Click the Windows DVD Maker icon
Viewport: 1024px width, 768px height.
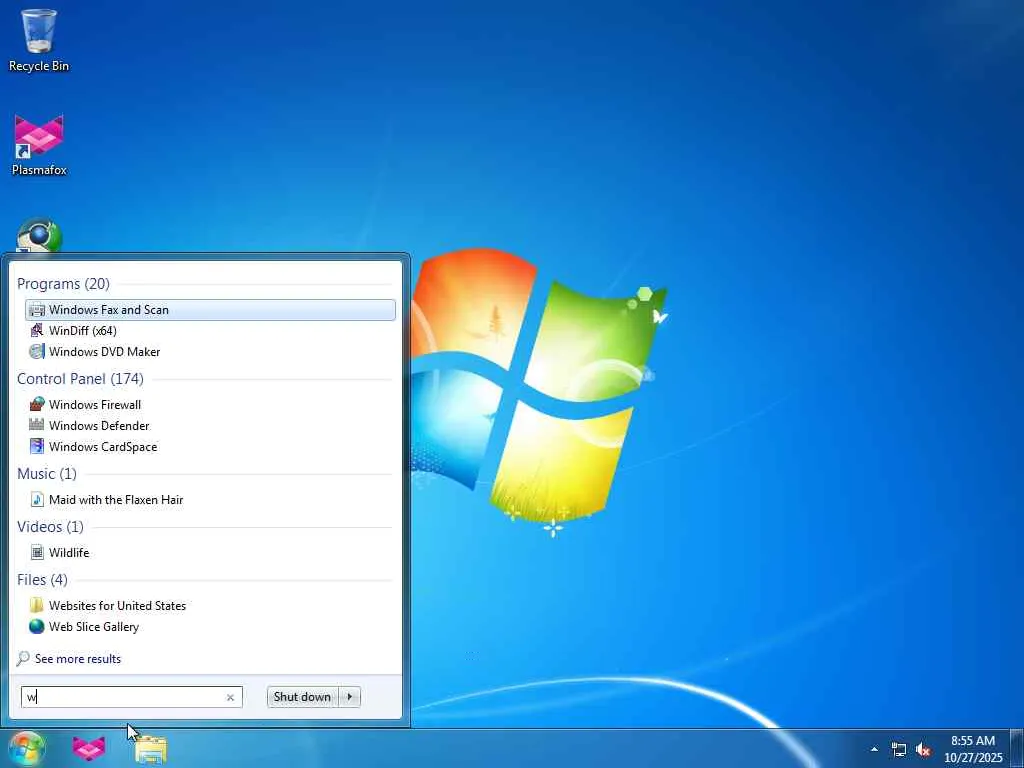37,351
